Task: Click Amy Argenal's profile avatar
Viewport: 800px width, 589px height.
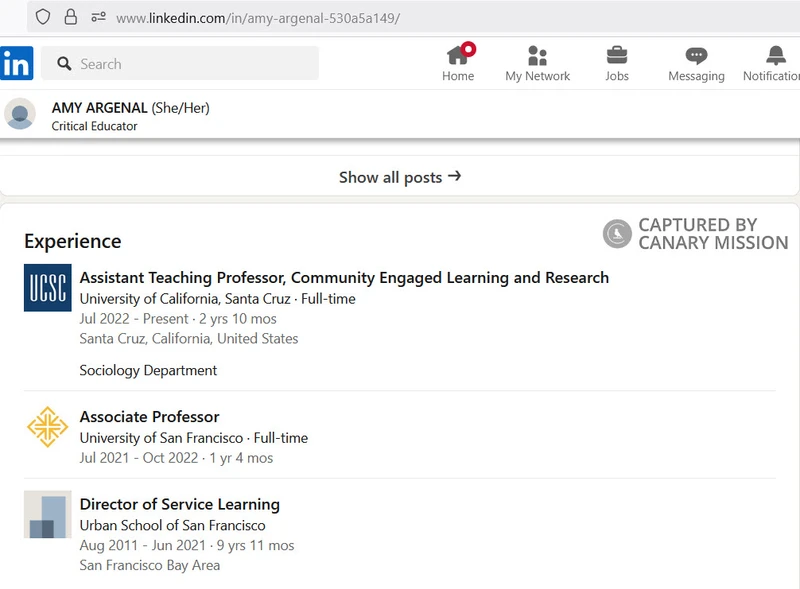Action: (x=20, y=114)
